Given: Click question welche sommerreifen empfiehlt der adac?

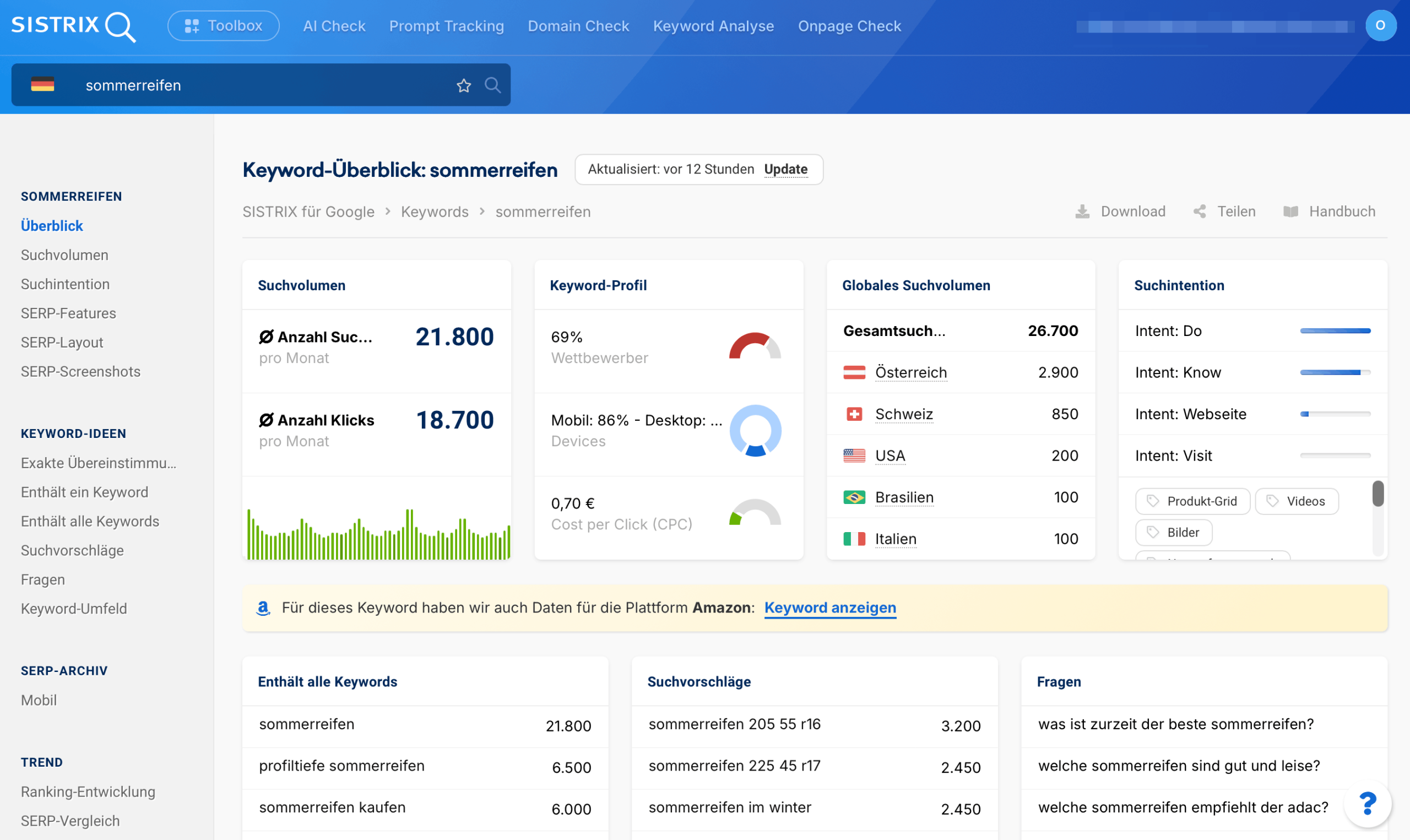Looking at the screenshot, I should 1183,808.
